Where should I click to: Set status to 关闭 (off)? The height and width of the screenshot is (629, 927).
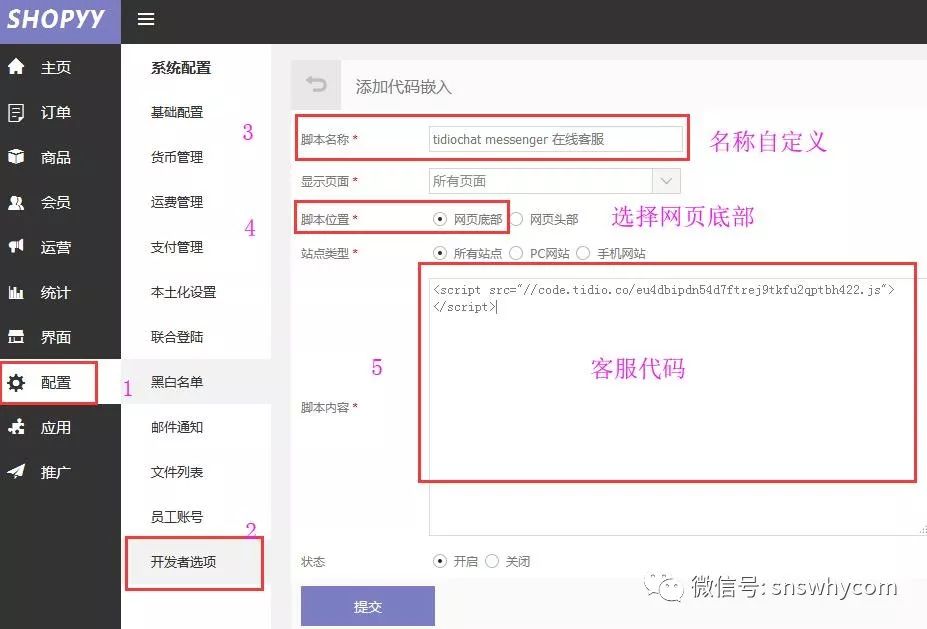493,561
